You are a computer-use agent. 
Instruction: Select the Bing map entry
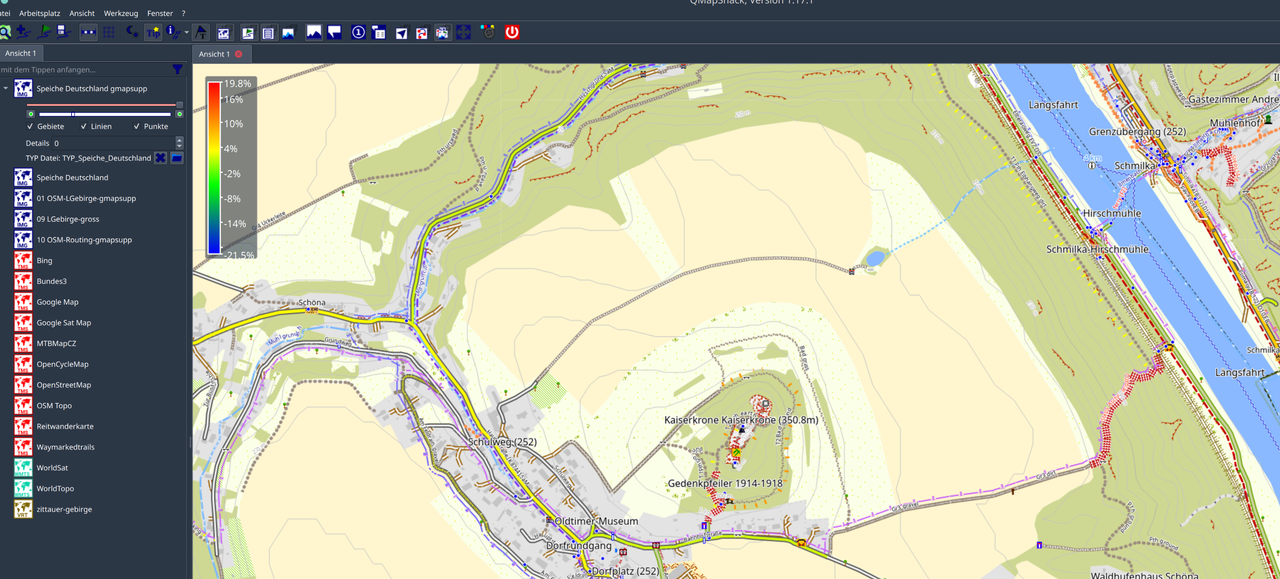click(x=44, y=260)
